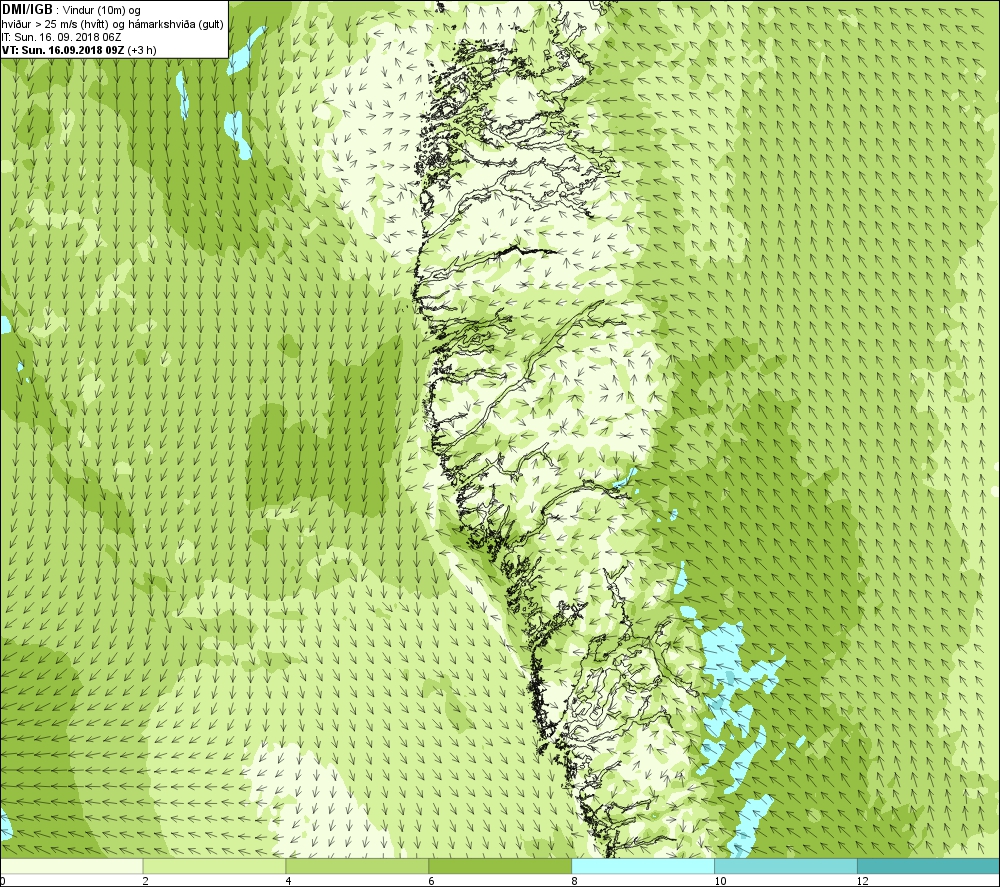Click the 2–4 m/s light green swatch

(x=214, y=866)
